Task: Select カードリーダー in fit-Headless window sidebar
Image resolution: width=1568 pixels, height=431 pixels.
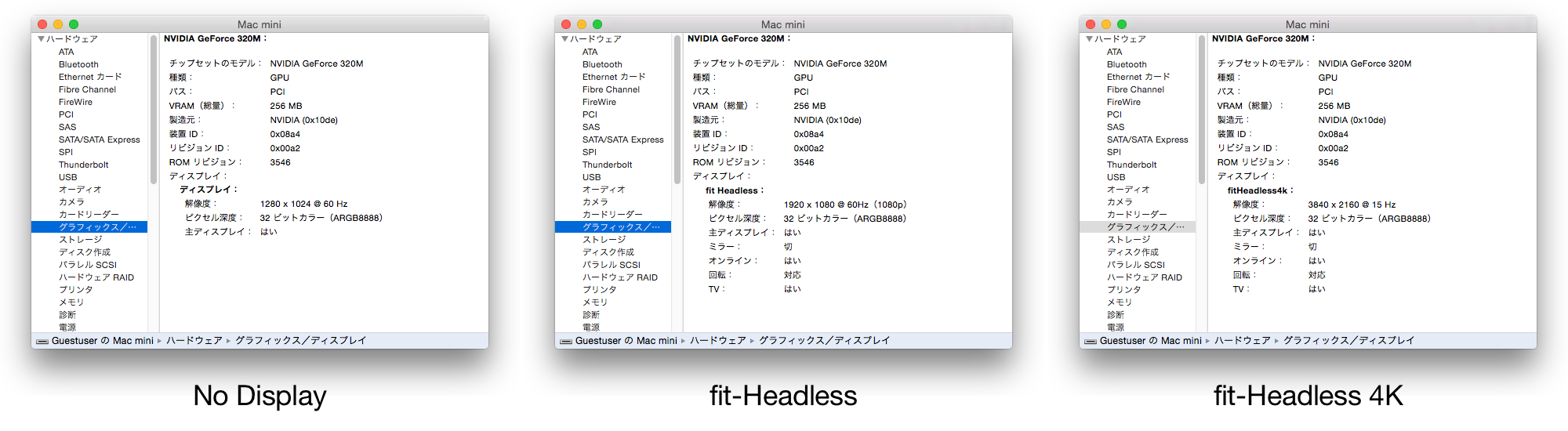Action: pos(612,215)
